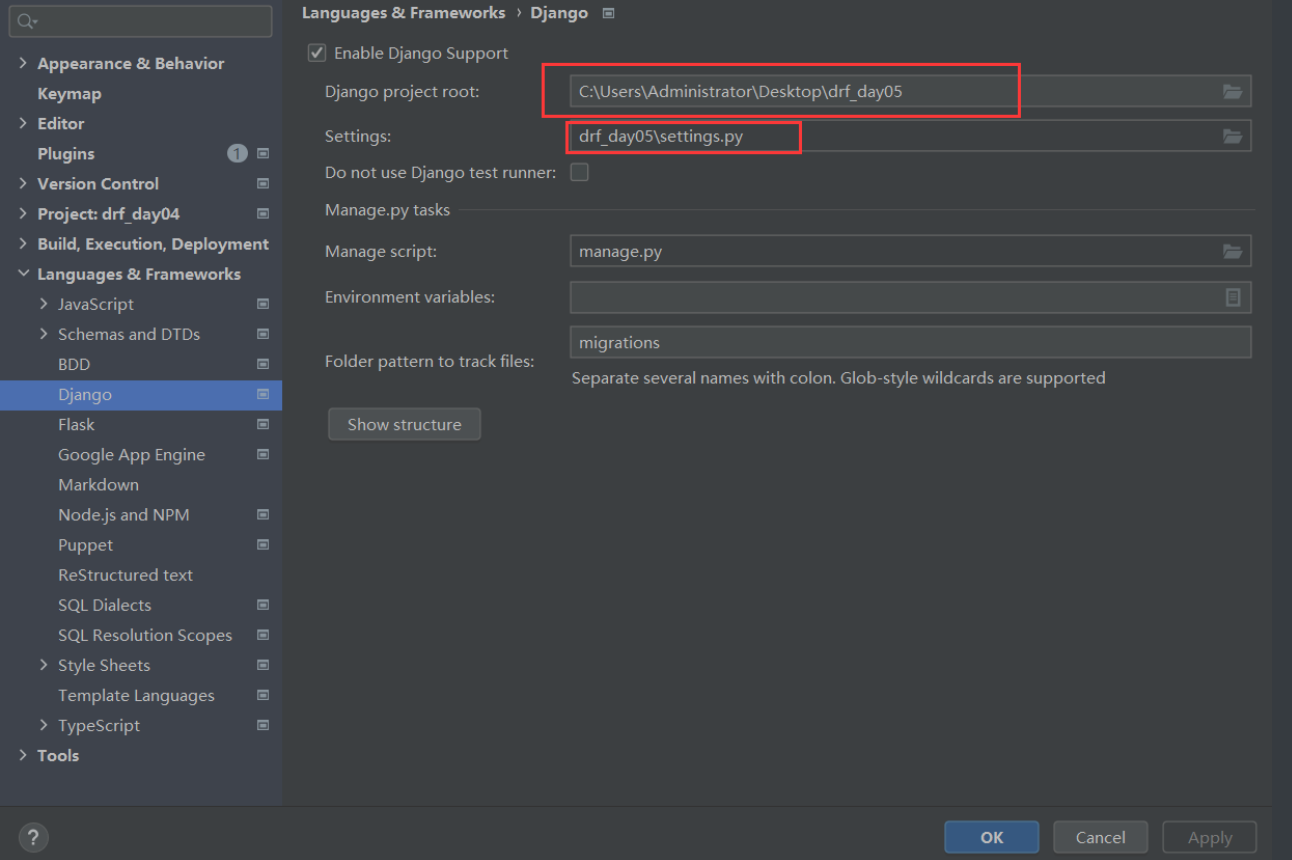Select Flask in the settings tree

(76, 425)
